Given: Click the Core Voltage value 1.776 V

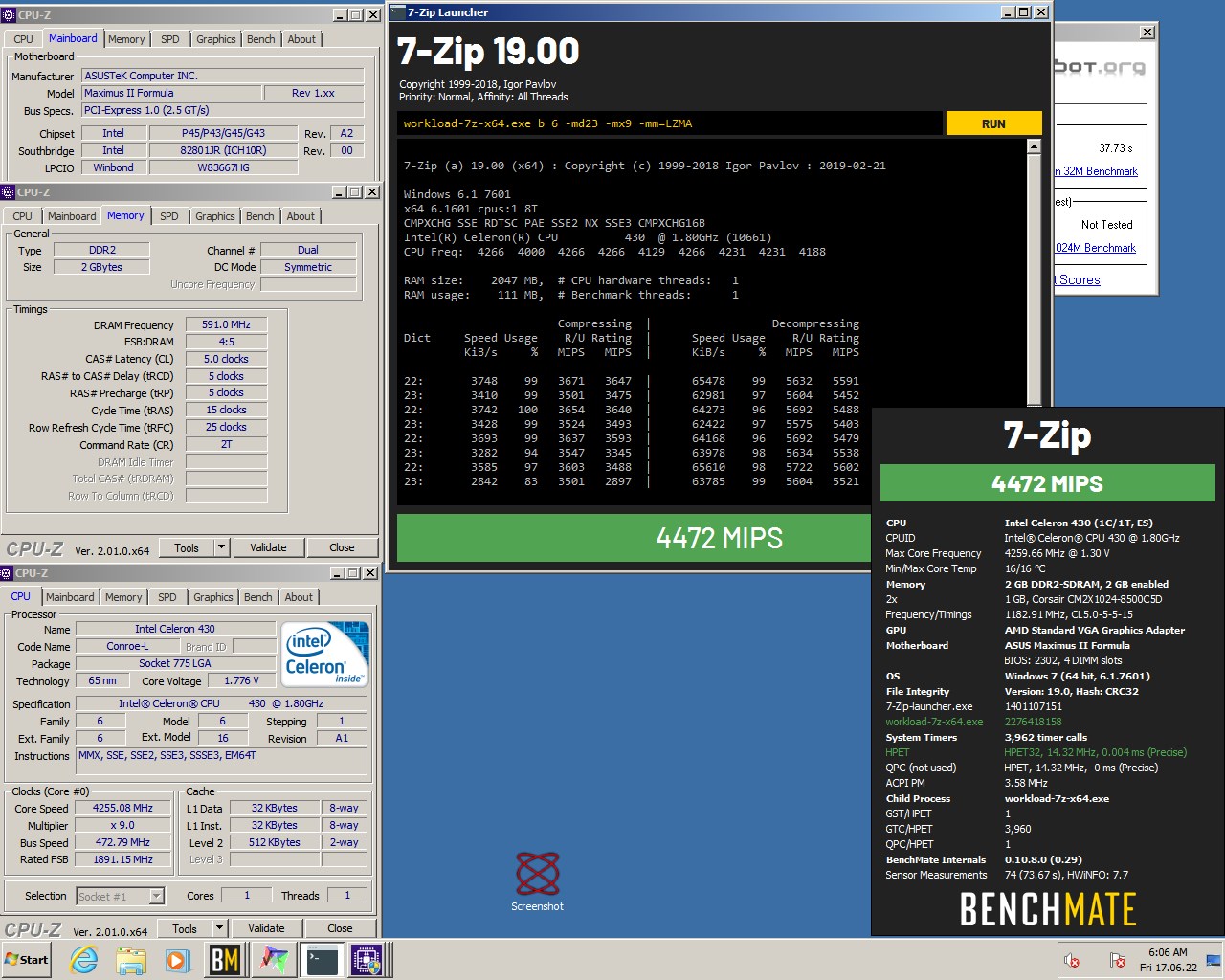Looking at the screenshot, I should click(x=241, y=681).
